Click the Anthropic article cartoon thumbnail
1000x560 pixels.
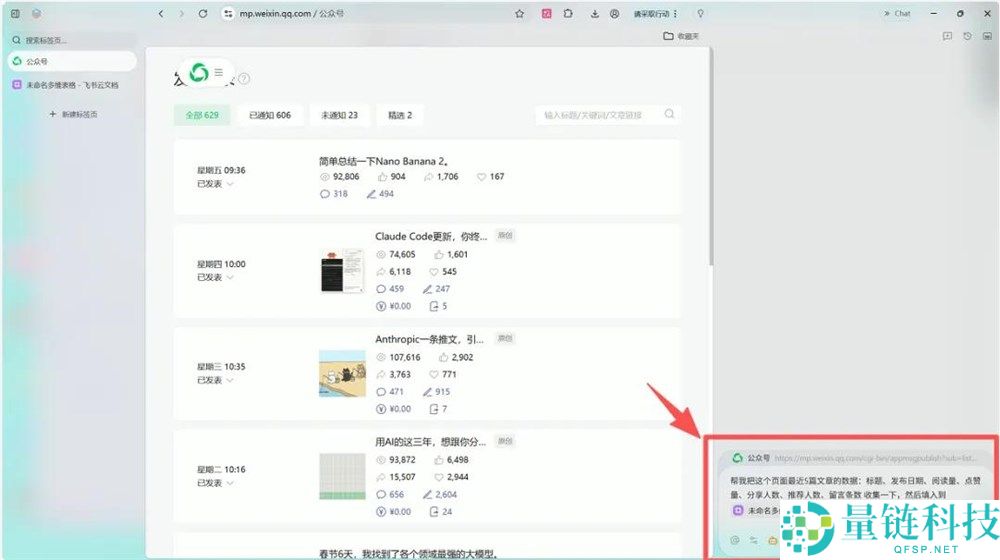[x=342, y=374]
